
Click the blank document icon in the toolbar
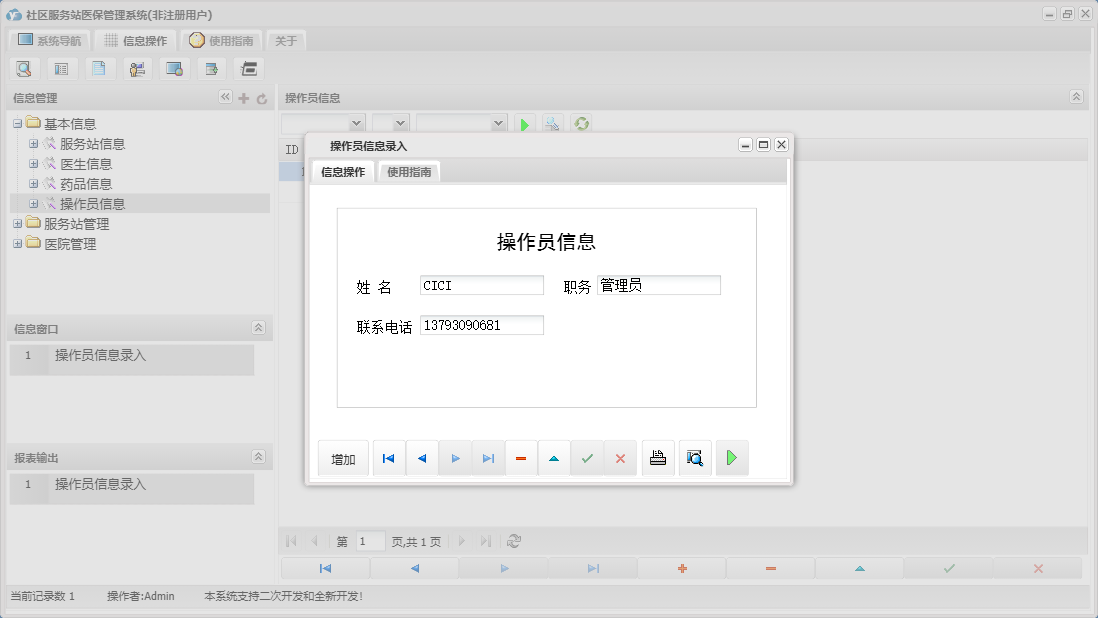tap(99, 68)
